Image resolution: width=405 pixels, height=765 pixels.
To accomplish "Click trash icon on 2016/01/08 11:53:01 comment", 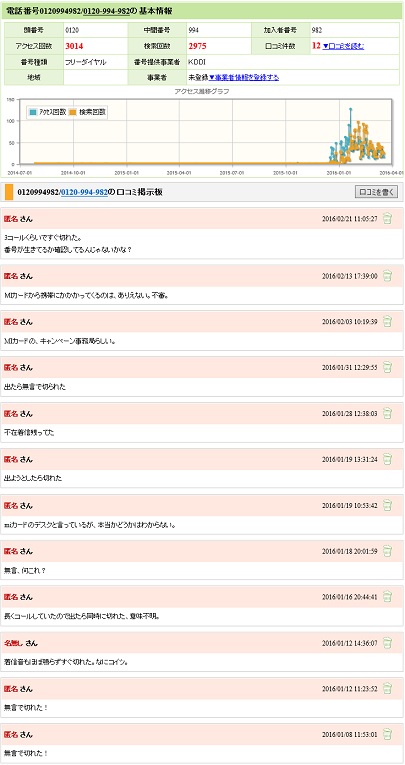I will point(387,734).
